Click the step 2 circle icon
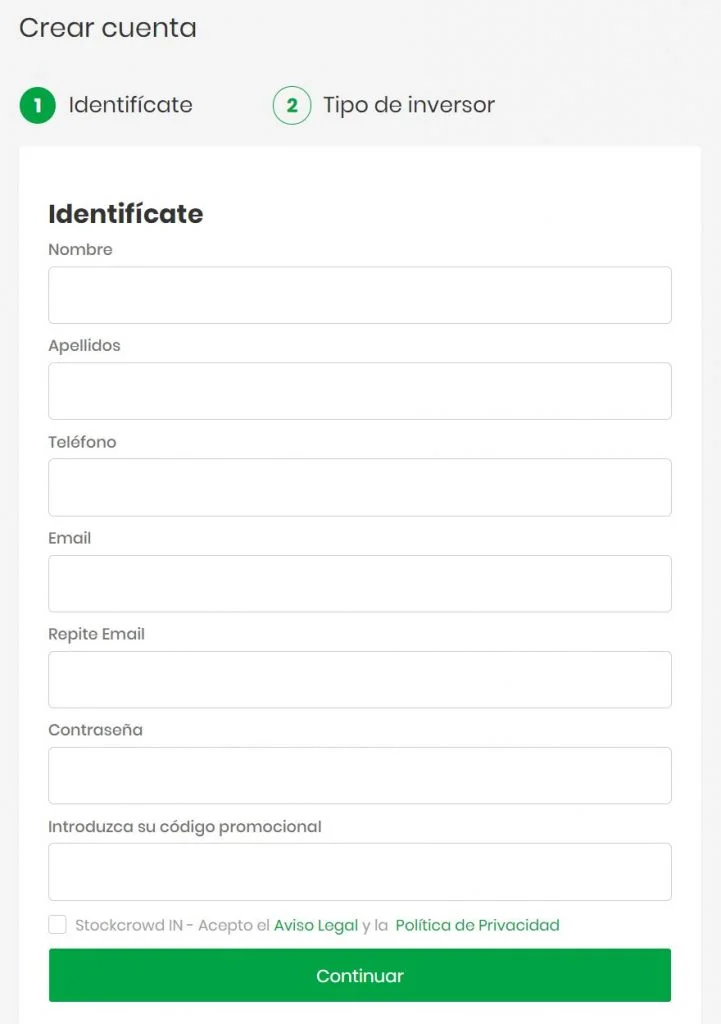This screenshot has height=1024, width=721. (x=292, y=105)
